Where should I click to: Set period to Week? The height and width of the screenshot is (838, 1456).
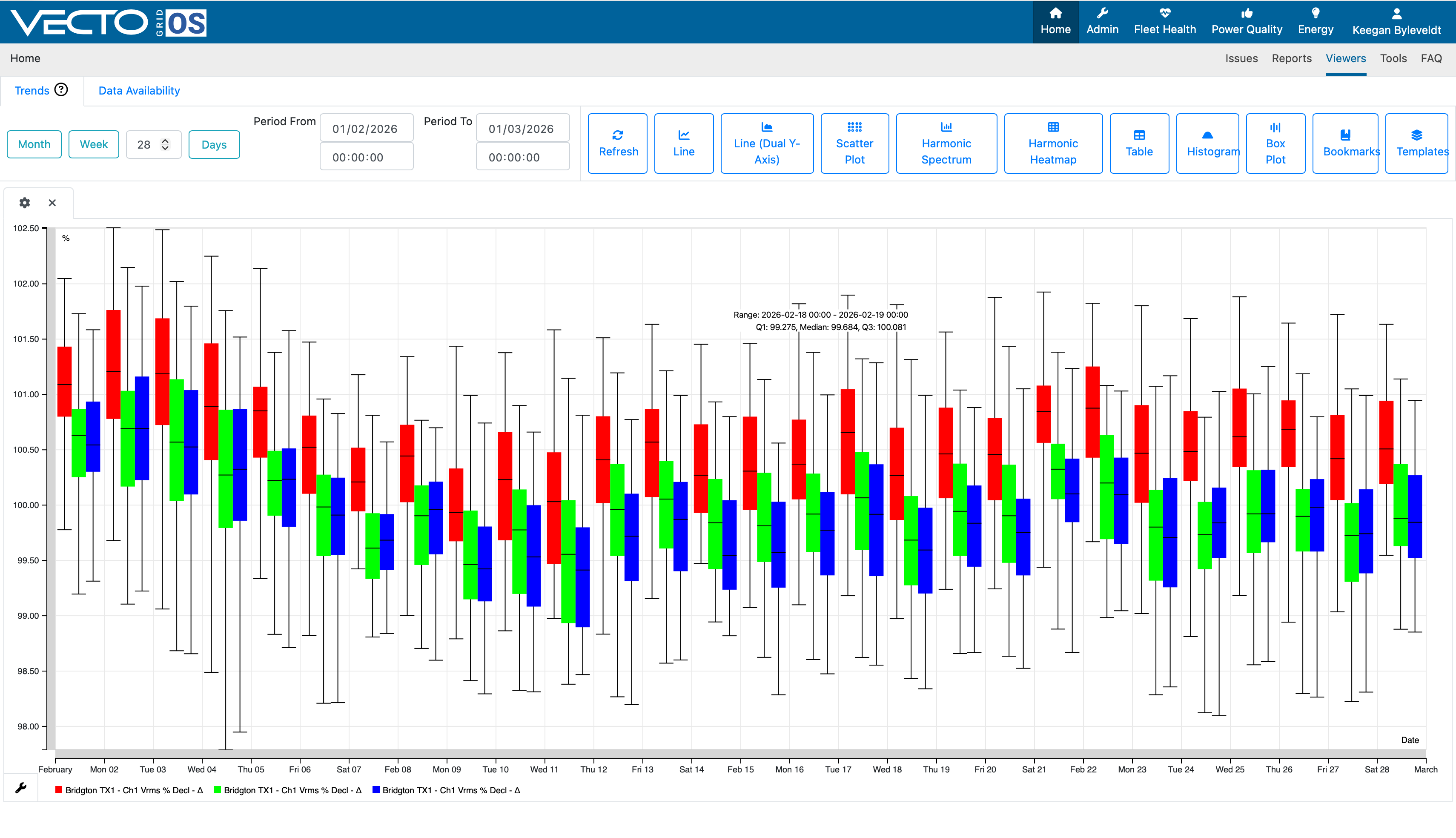pos(94,144)
